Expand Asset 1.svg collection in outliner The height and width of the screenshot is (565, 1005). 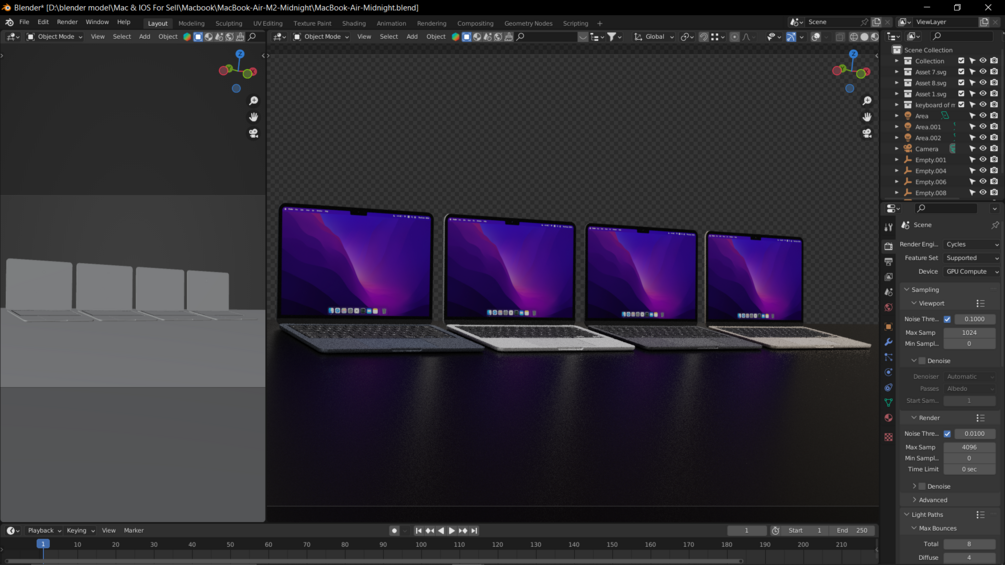[x=897, y=94]
